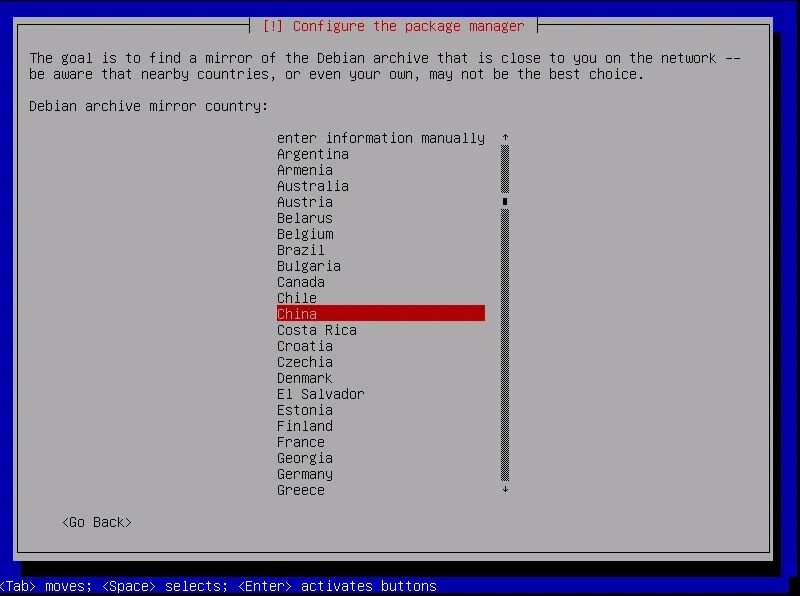Select Australia in the mirror list
800x596 pixels.
pos(381,186)
